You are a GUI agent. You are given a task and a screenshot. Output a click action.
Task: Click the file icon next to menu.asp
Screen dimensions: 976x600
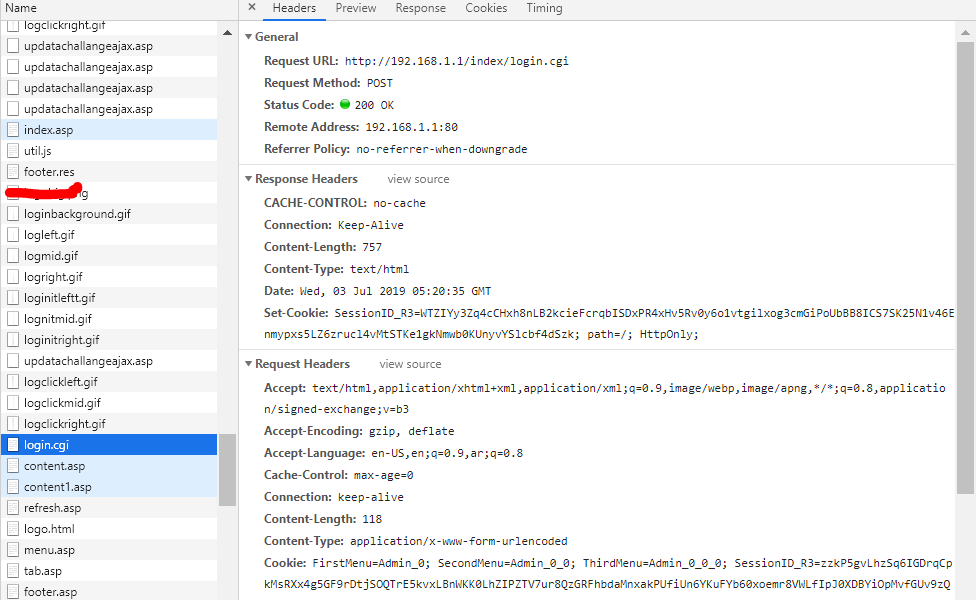[x=13, y=549]
